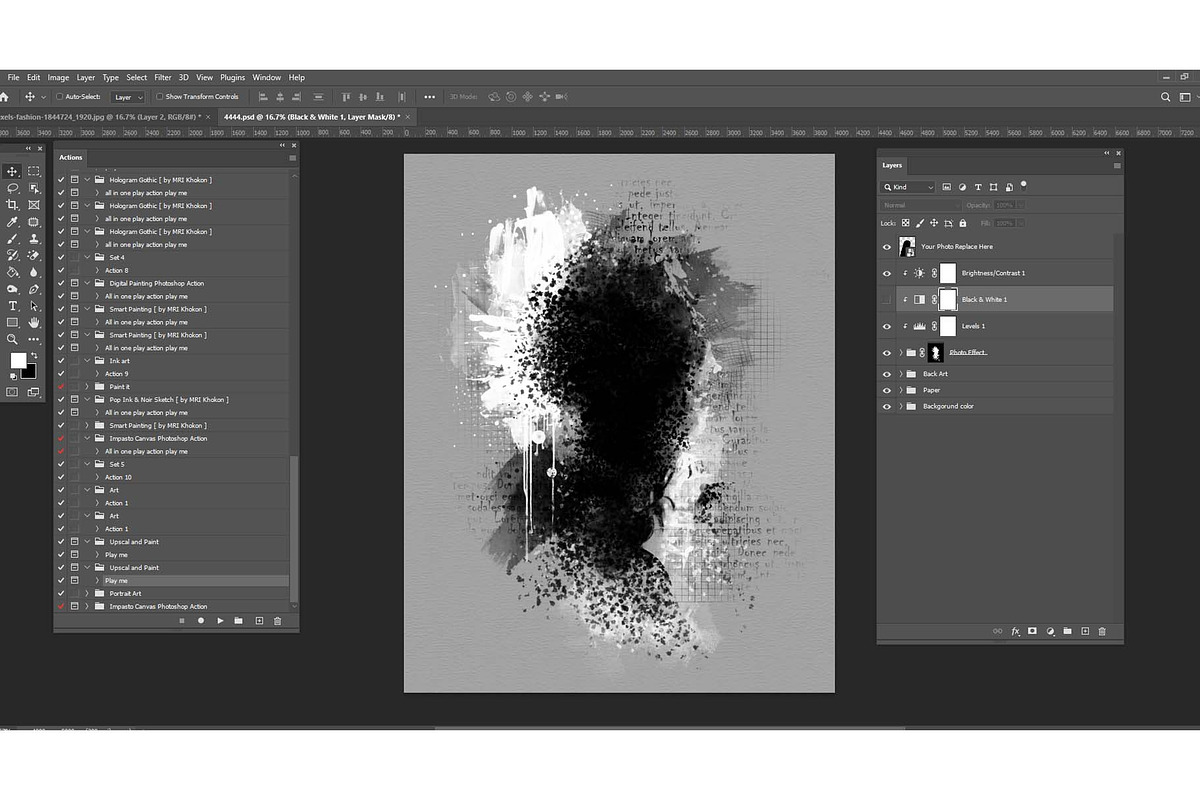Hide the Brightness/Contrast 1 layer
Image resolution: width=1200 pixels, height=800 pixels.
pyautogui.click(x=887, y=273)
